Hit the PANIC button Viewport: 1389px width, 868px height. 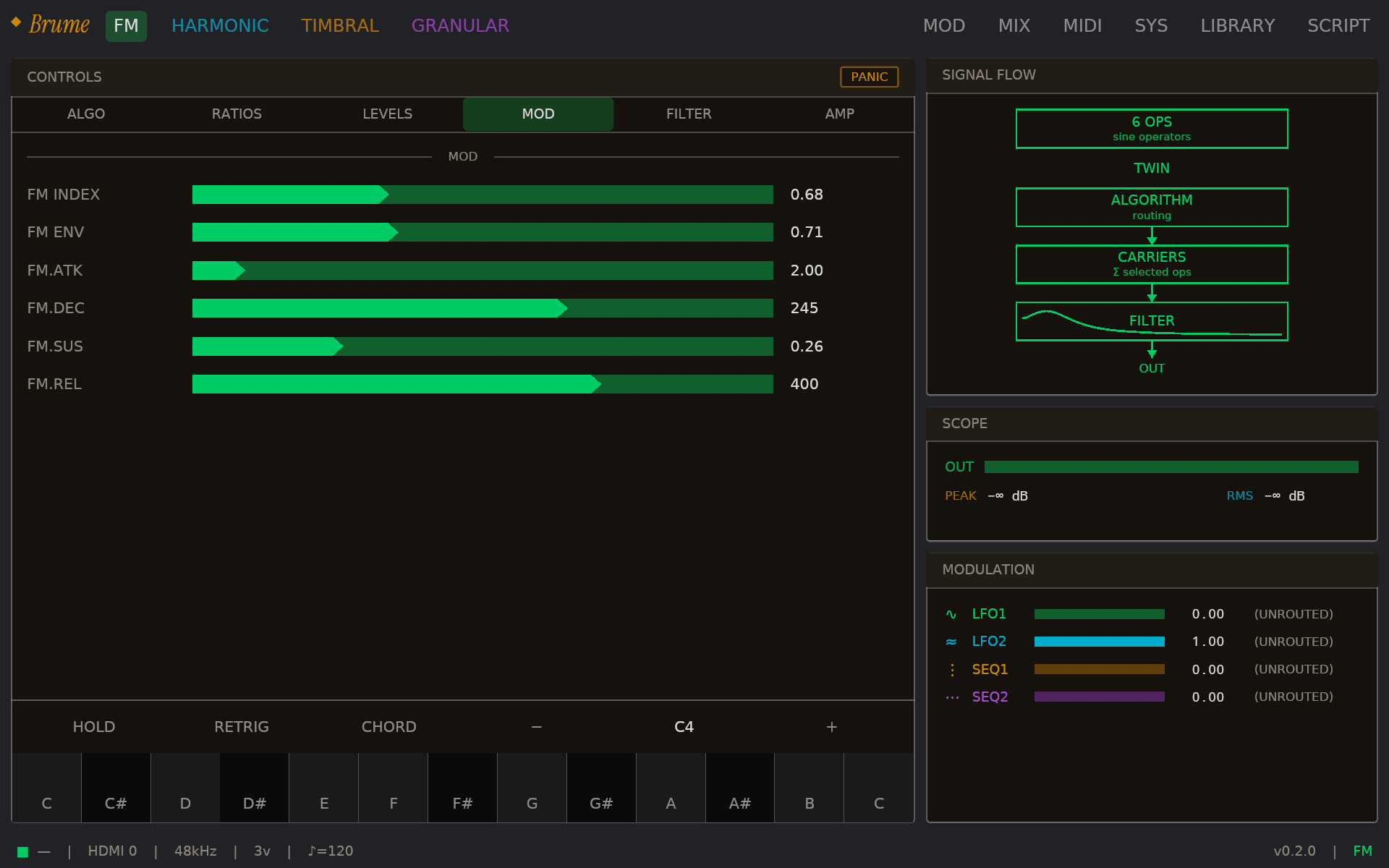(869, 77)
